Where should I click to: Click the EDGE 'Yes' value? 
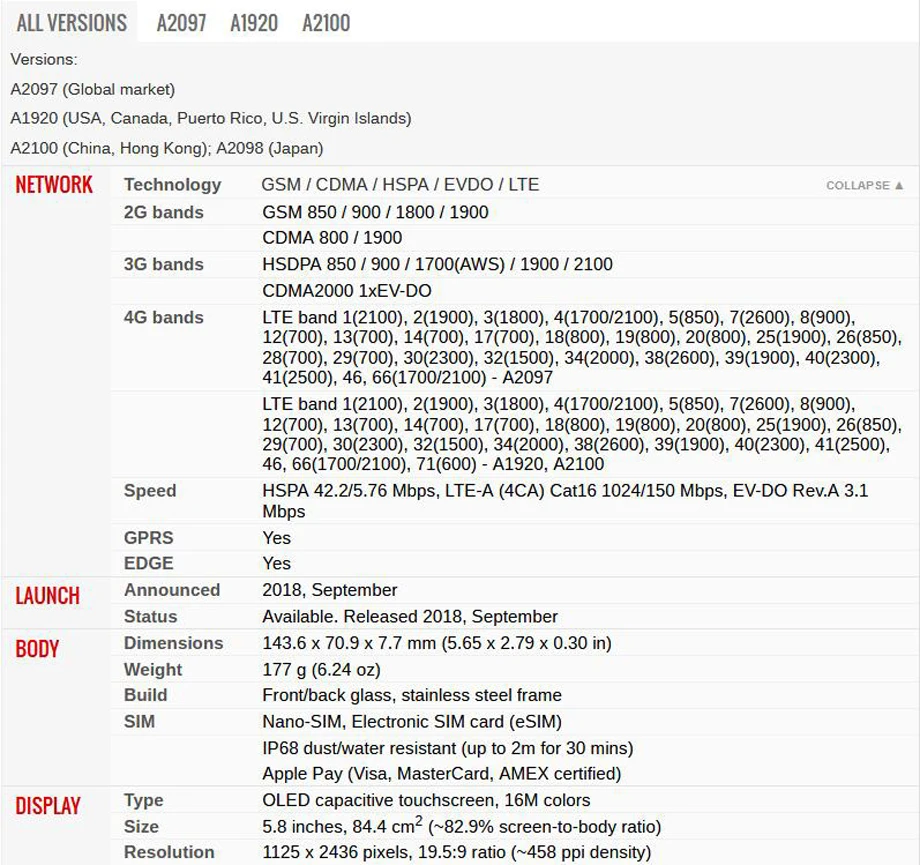pyautogui.click(x=276, y=563)
